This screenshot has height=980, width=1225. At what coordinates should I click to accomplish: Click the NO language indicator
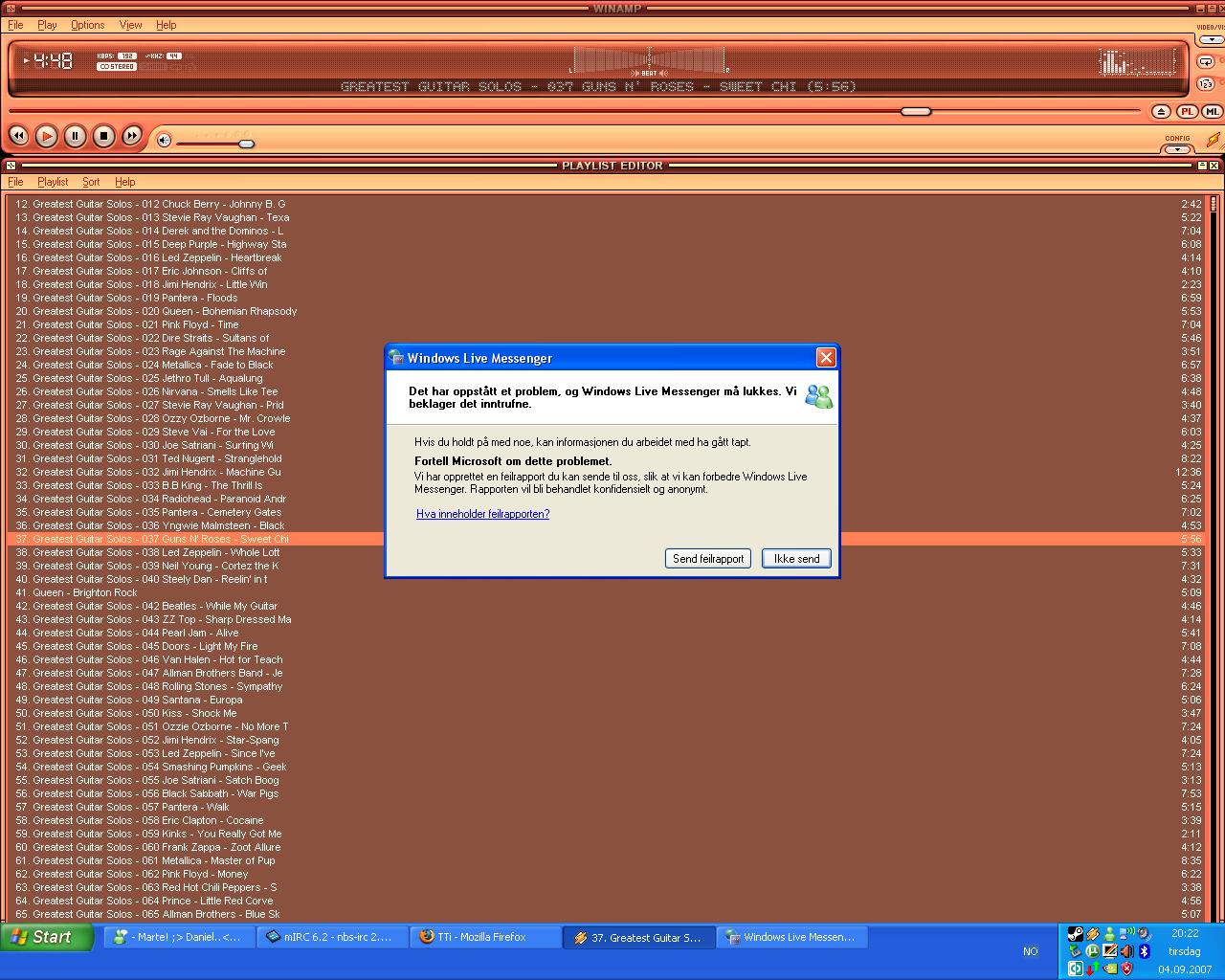click(x=1030, y=951)
